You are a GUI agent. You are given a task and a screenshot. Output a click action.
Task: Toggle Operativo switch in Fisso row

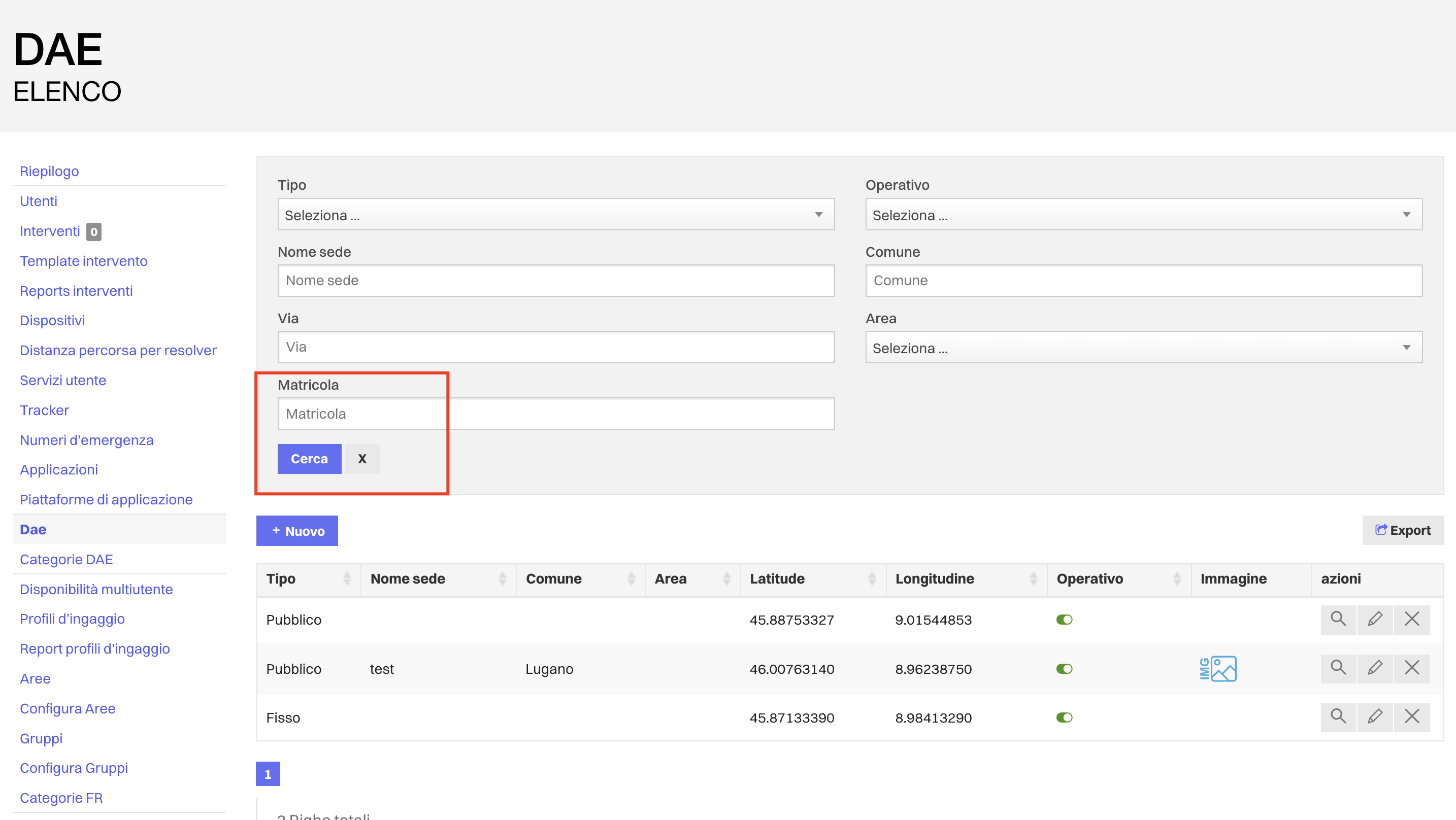click(1064, 717)
